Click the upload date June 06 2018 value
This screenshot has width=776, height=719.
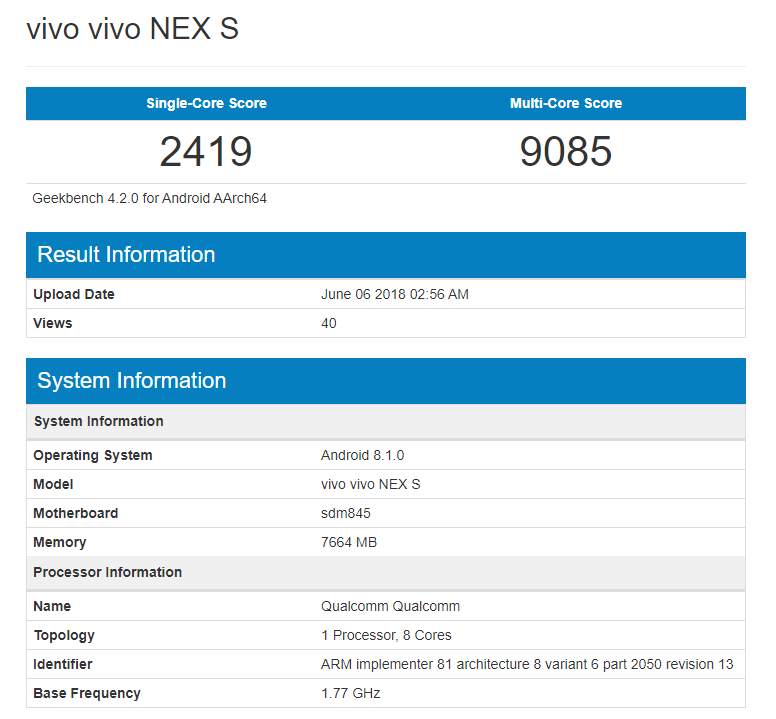[394, 294]
